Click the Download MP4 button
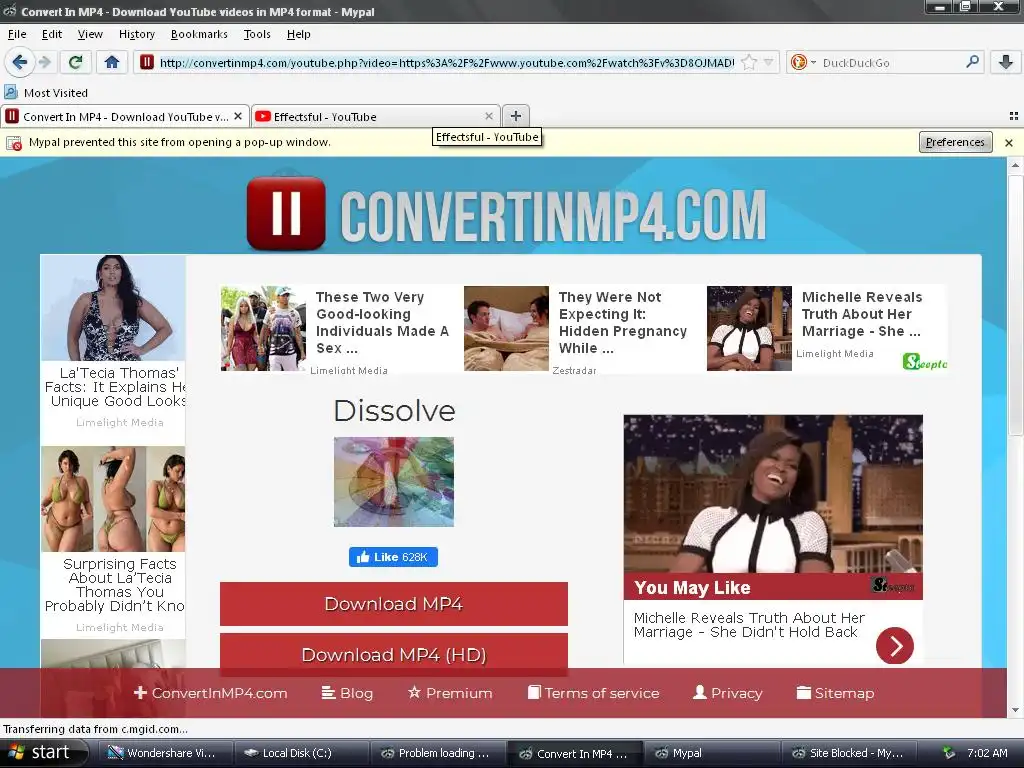The width and height of the screenshot is (1024, 768). click(394, 604)
